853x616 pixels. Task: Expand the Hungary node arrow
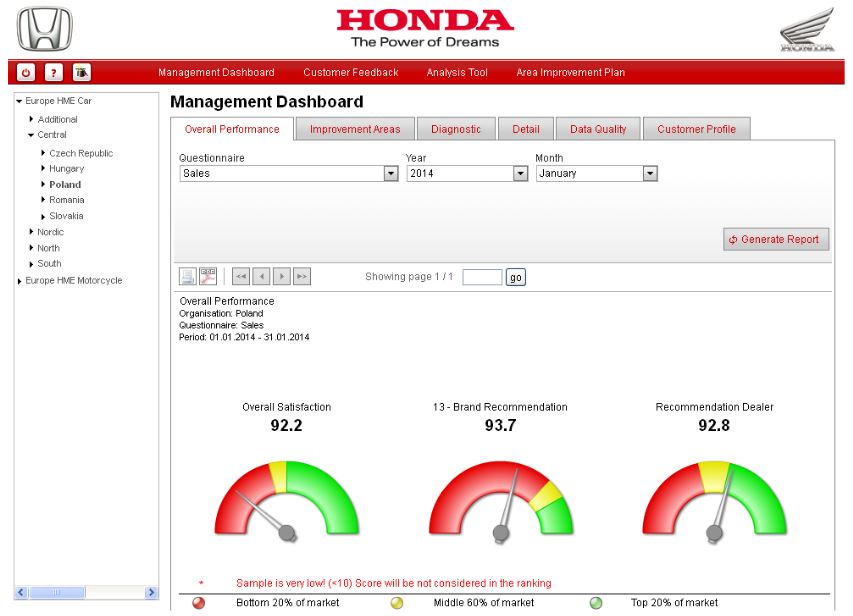pyautogui.click(x=43, y=169)
